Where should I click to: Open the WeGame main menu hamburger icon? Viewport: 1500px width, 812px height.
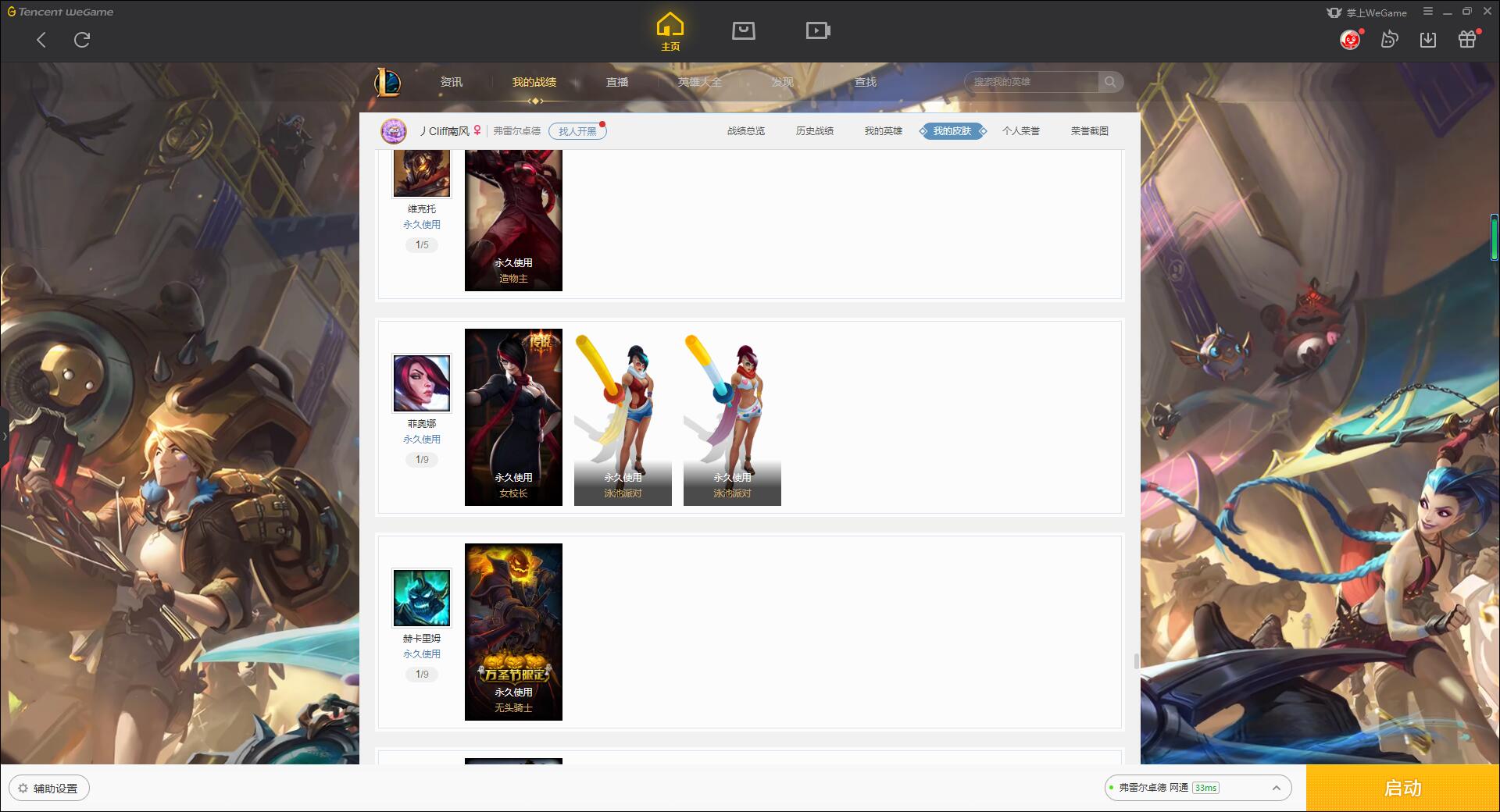[x=1428, y=12]
